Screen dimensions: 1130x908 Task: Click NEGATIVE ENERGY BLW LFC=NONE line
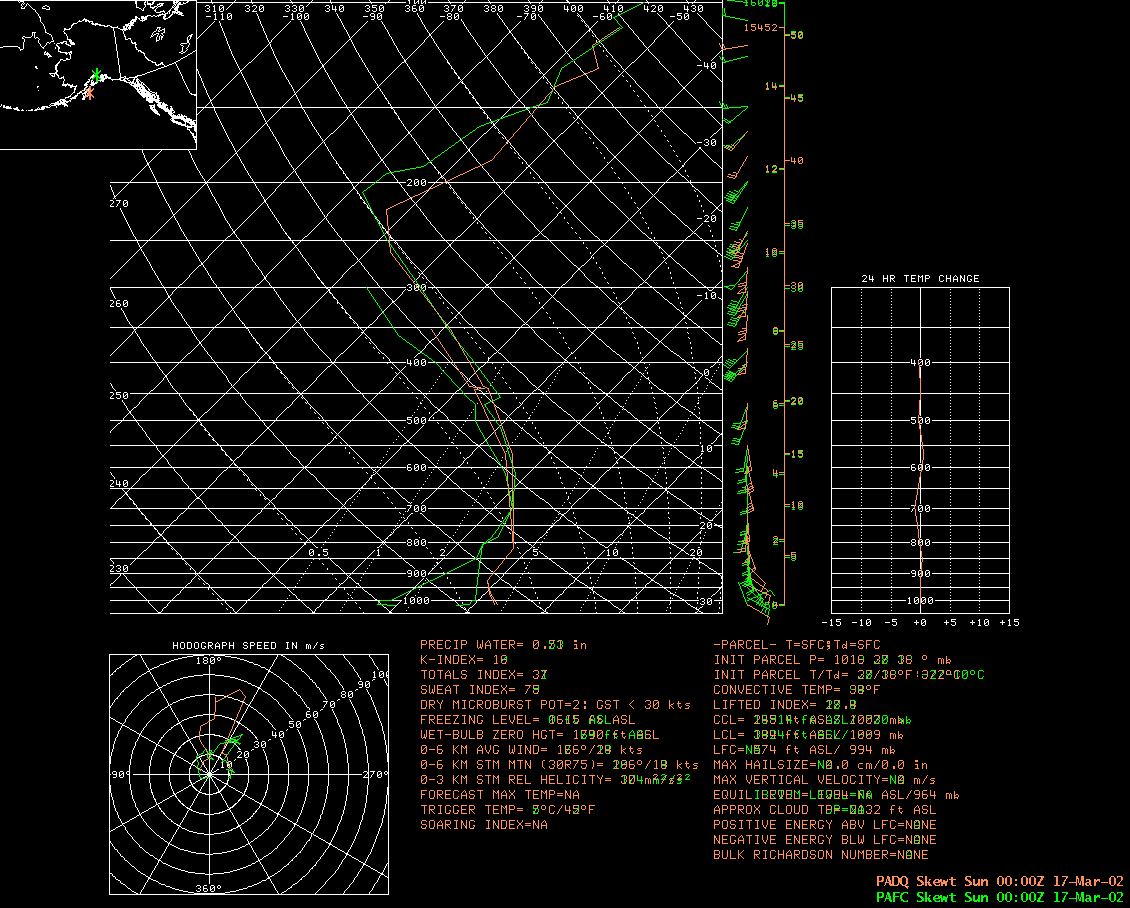click(824, 840)
